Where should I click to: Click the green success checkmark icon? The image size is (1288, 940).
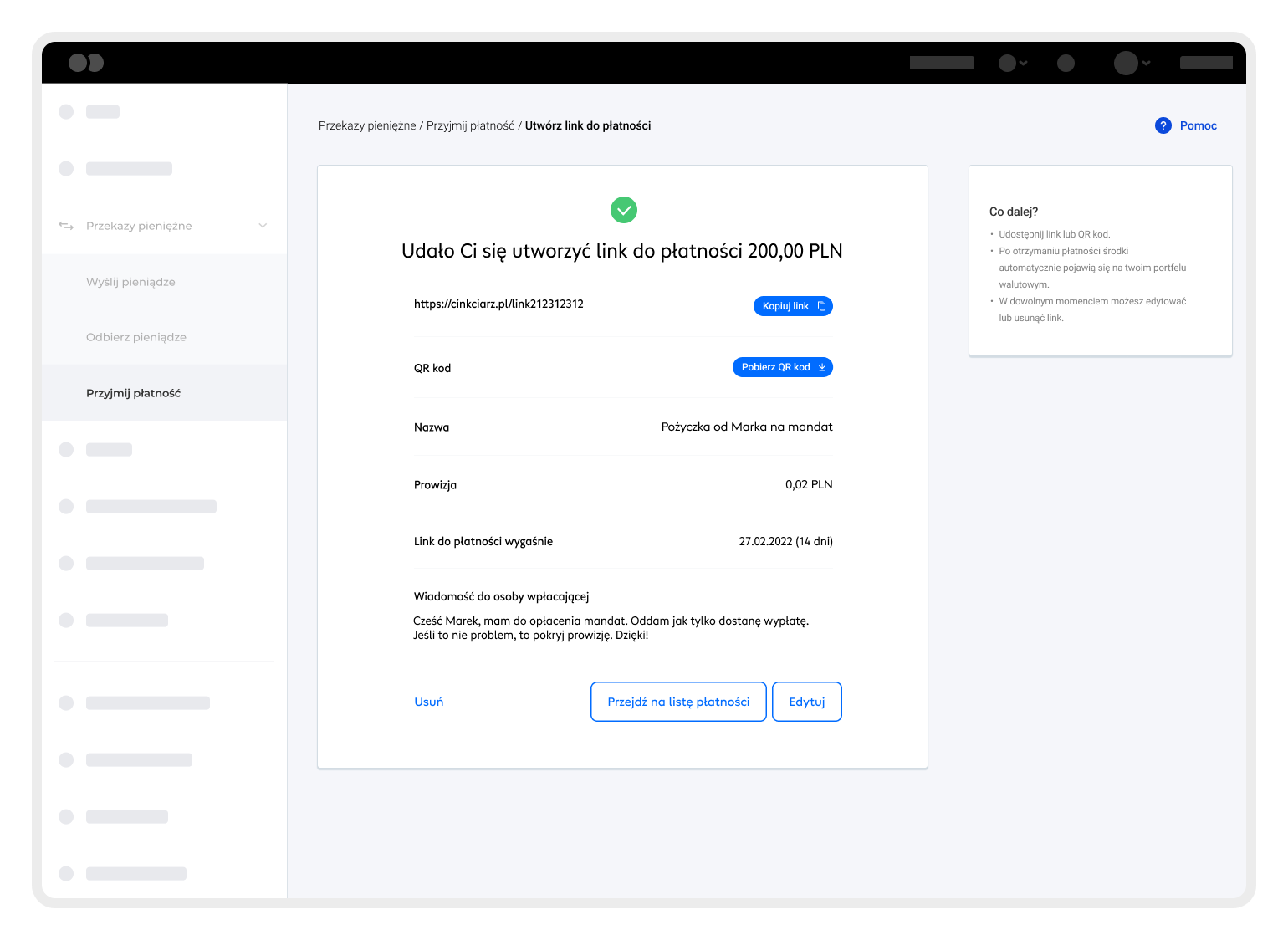pyautogui.click(x=624, y=210)
